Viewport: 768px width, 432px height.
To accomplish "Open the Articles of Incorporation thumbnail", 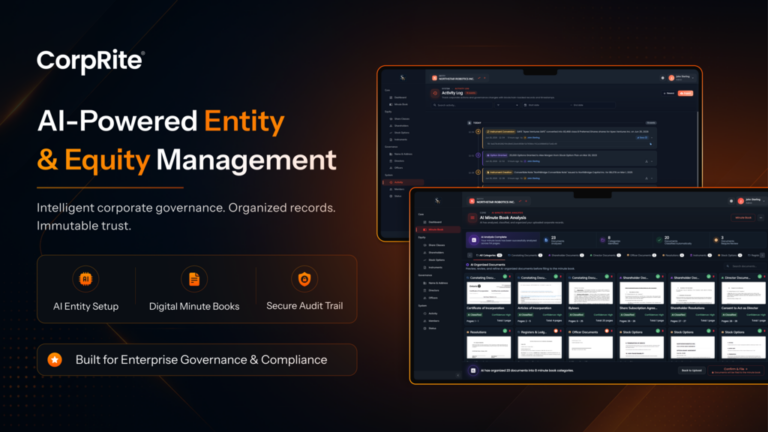I will point(540,293).
